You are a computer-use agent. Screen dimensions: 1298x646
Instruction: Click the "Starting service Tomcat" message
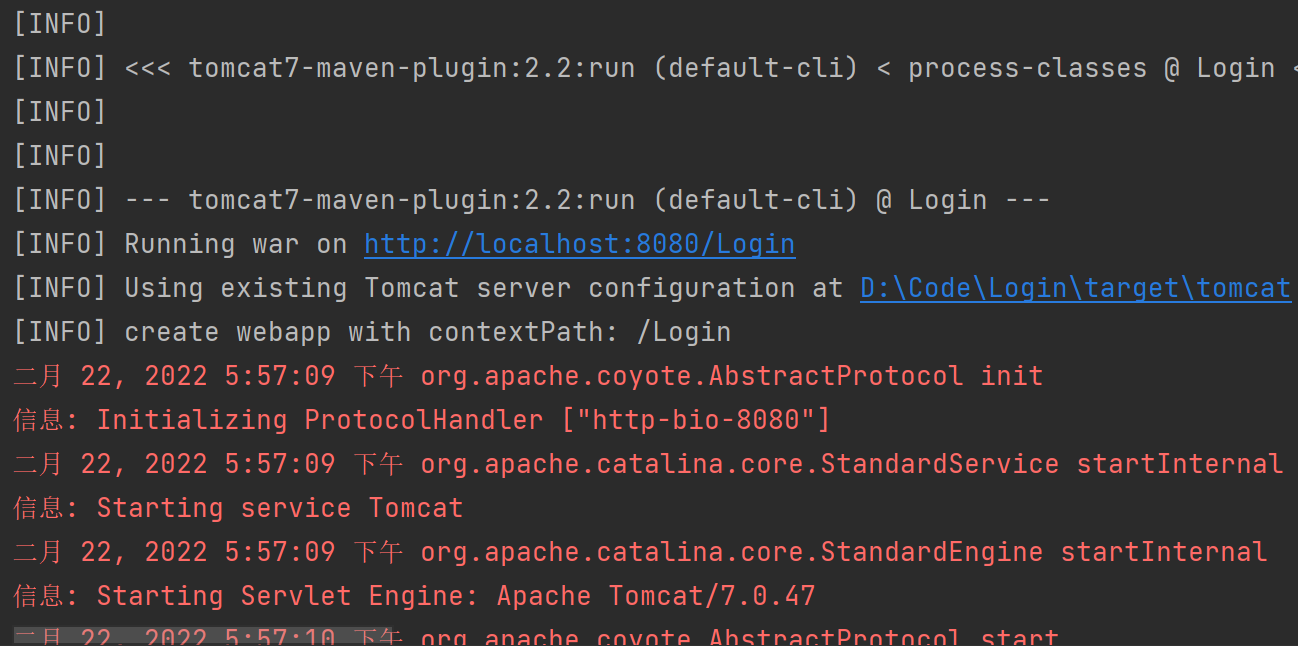coord(279,508)
